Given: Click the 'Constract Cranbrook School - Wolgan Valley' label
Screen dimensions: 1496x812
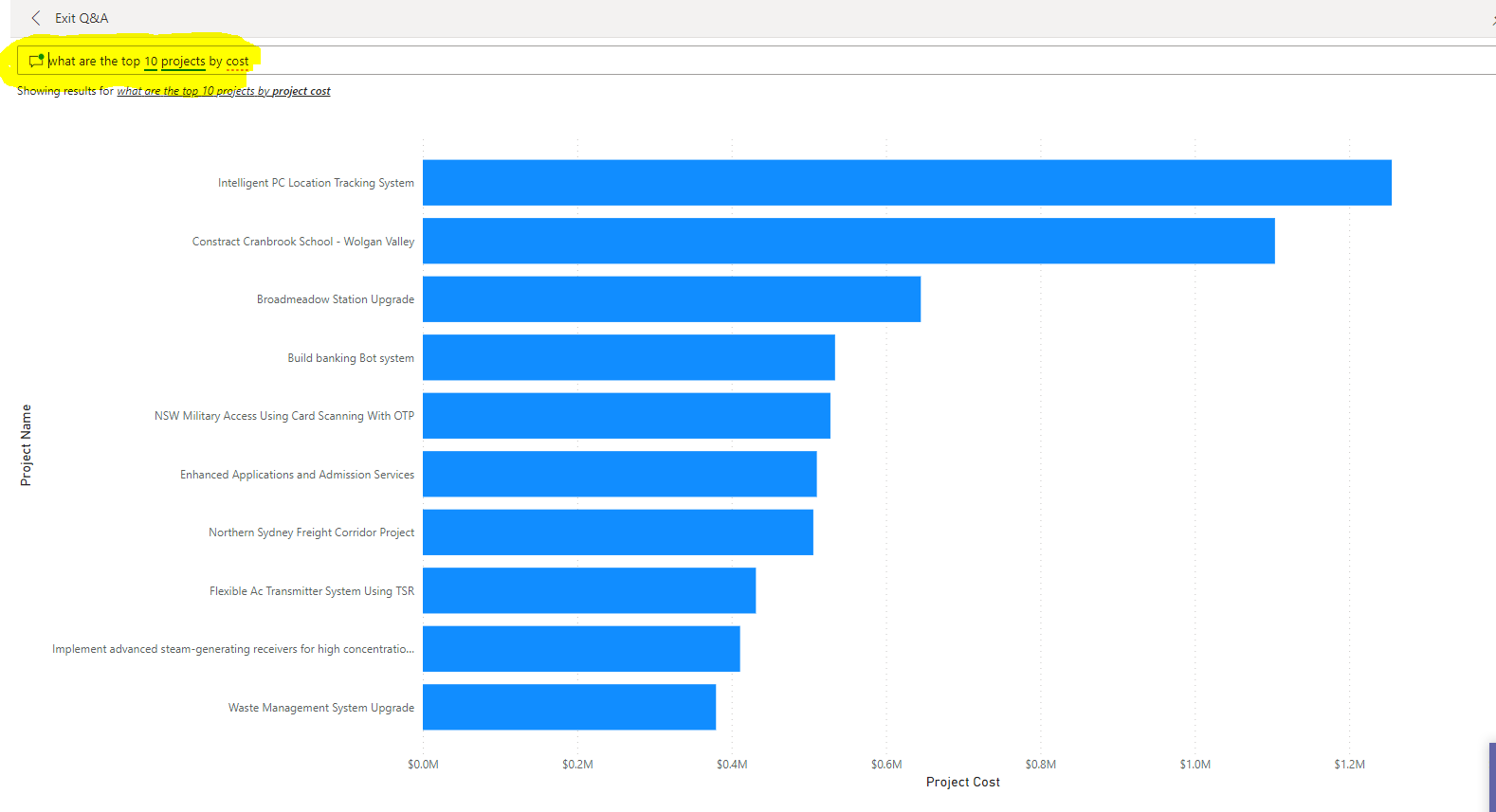Looking at the screenshot, I should coord(303,242).
